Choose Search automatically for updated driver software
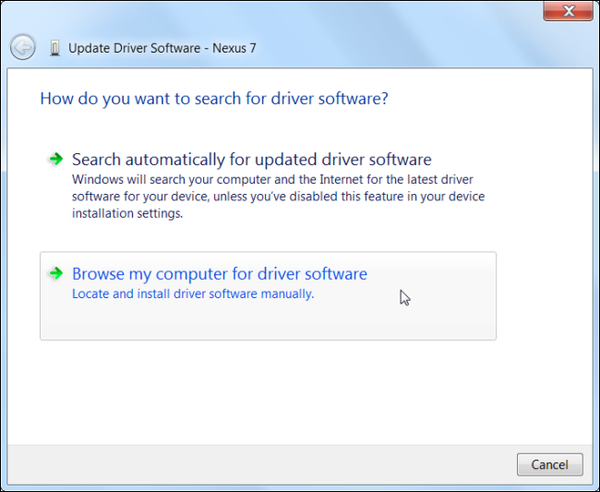The height and width of the screenshot is (492, 600). coord(251,159)
